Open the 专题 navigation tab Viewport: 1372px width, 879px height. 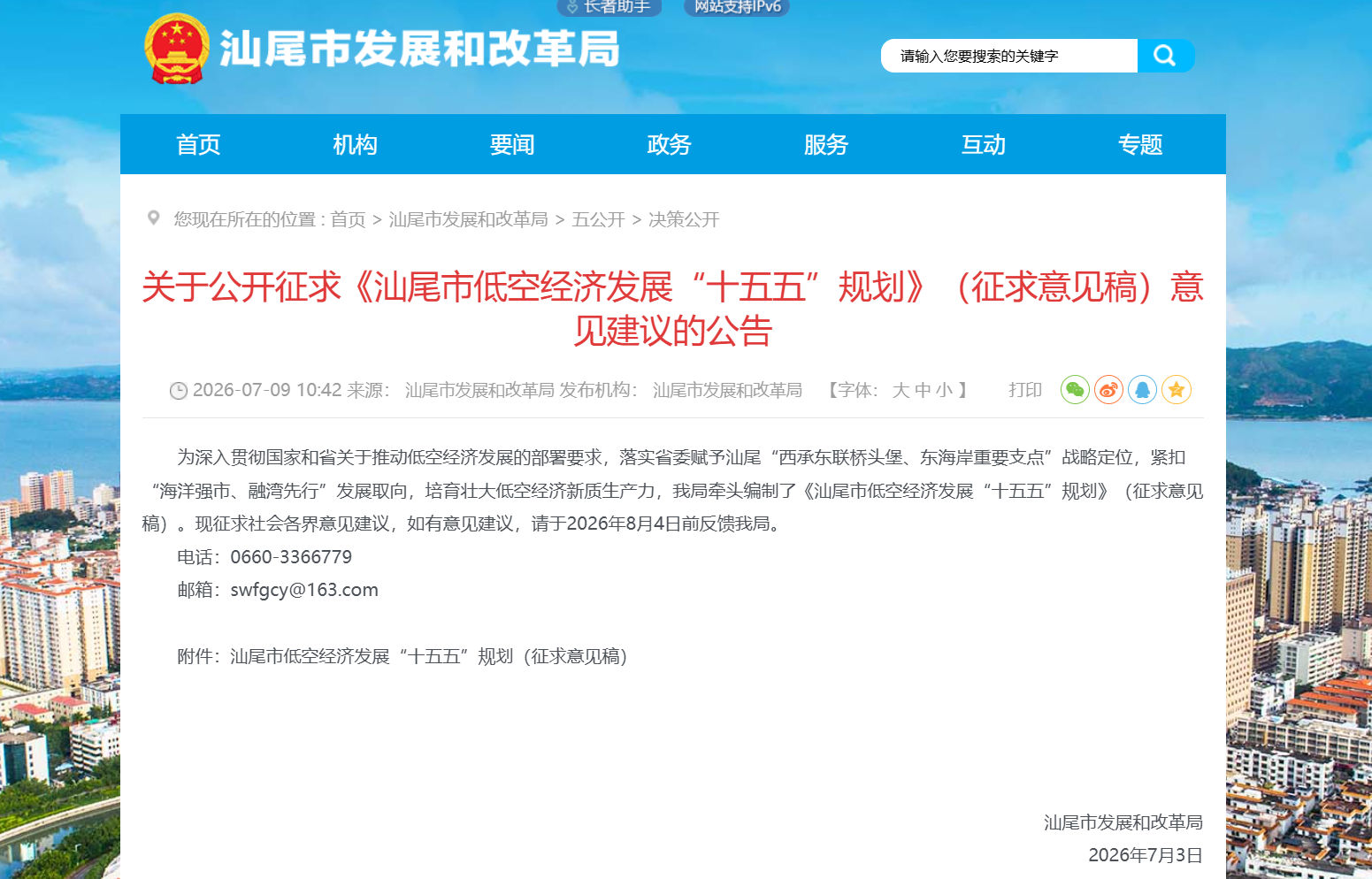(x=1140, y=144)
